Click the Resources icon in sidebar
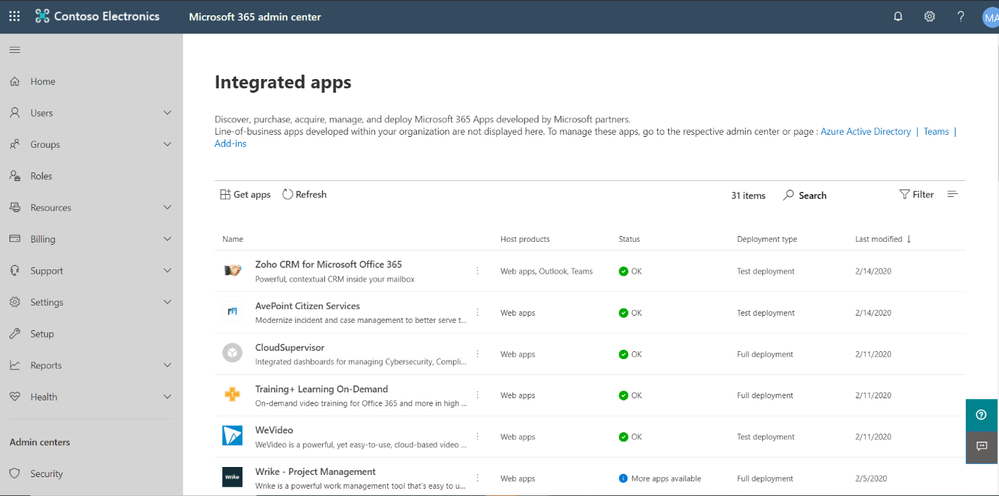 (15, 208)
